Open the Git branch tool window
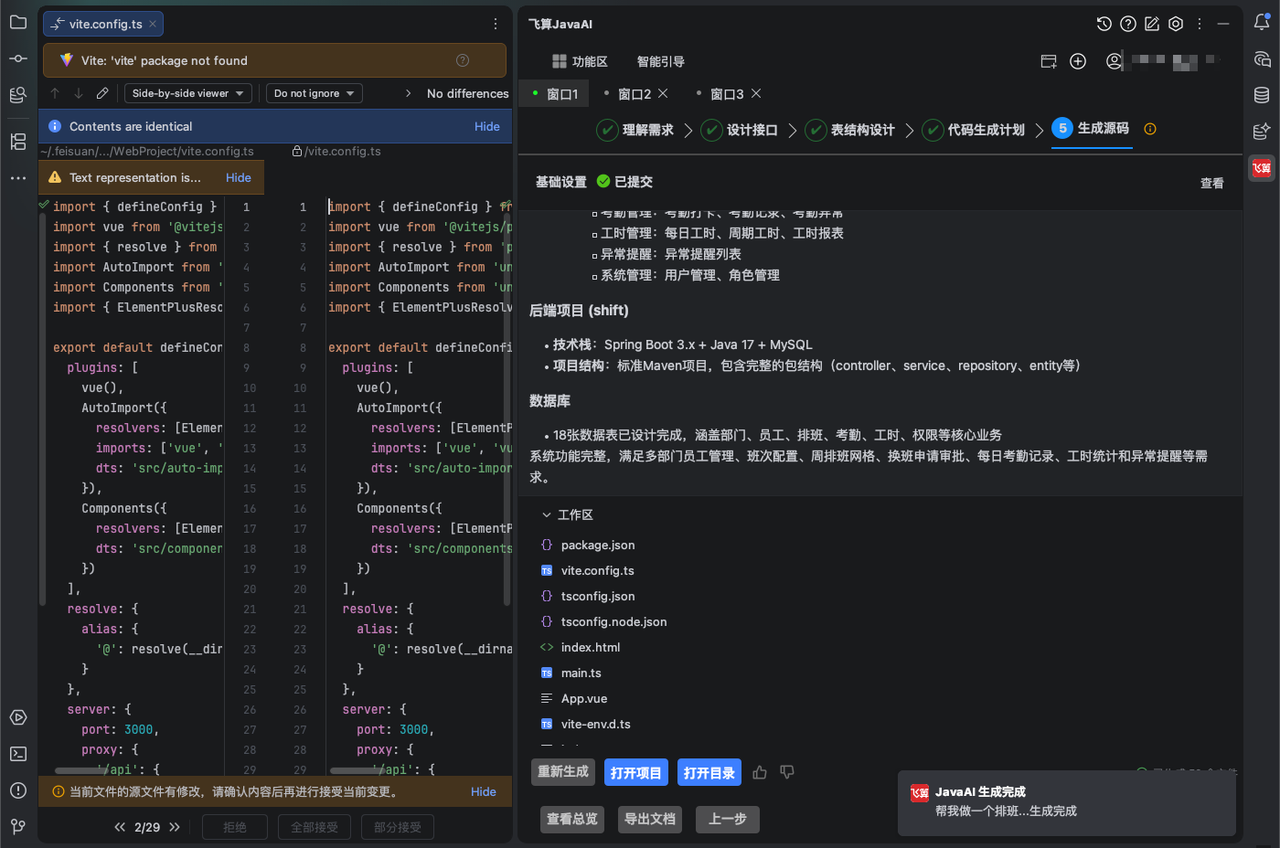 [x=18, y=827]
